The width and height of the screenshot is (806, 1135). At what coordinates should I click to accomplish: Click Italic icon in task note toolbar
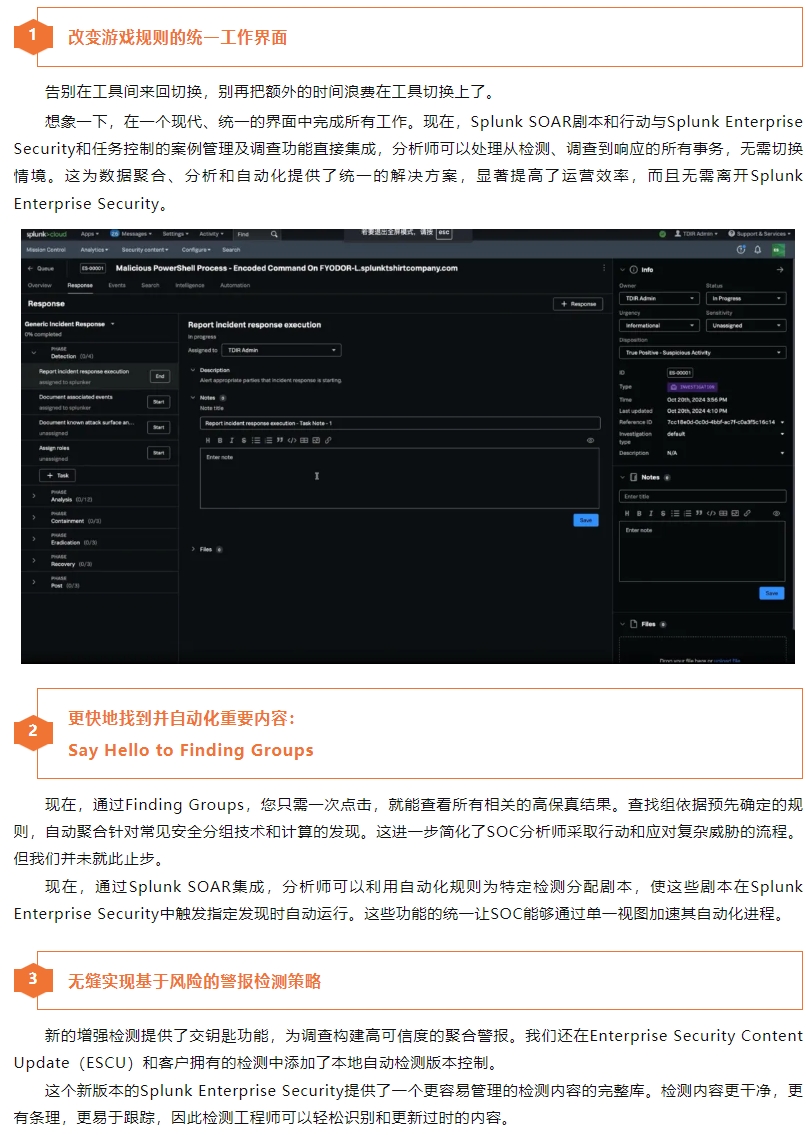[232, 440]
